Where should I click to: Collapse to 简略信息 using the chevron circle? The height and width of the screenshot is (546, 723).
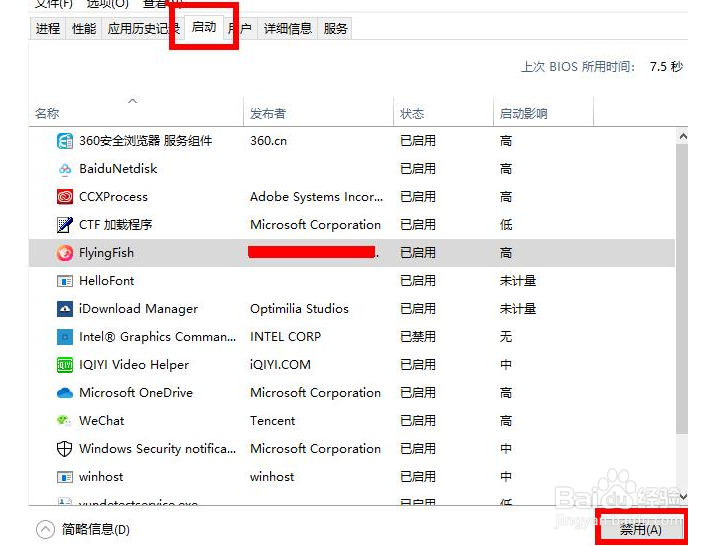click(45, 529)
